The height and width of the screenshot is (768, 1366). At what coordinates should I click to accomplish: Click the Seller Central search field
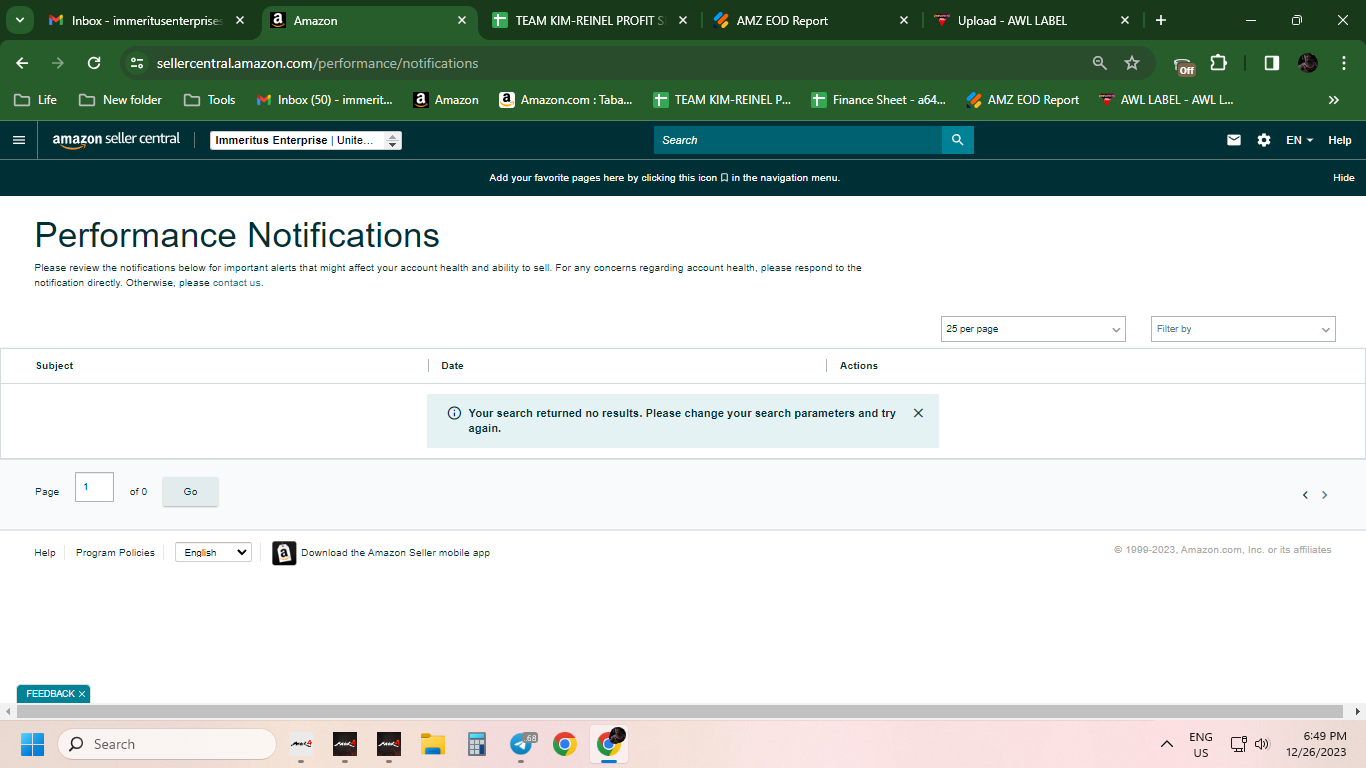pyautogui.click(x=798, y=140)
